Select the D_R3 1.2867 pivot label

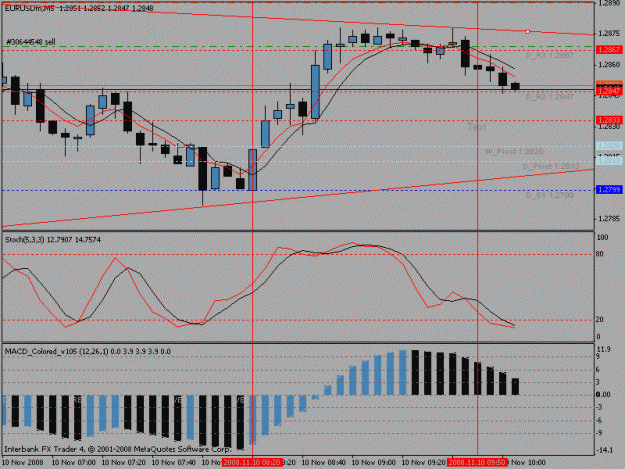[549, 55]
